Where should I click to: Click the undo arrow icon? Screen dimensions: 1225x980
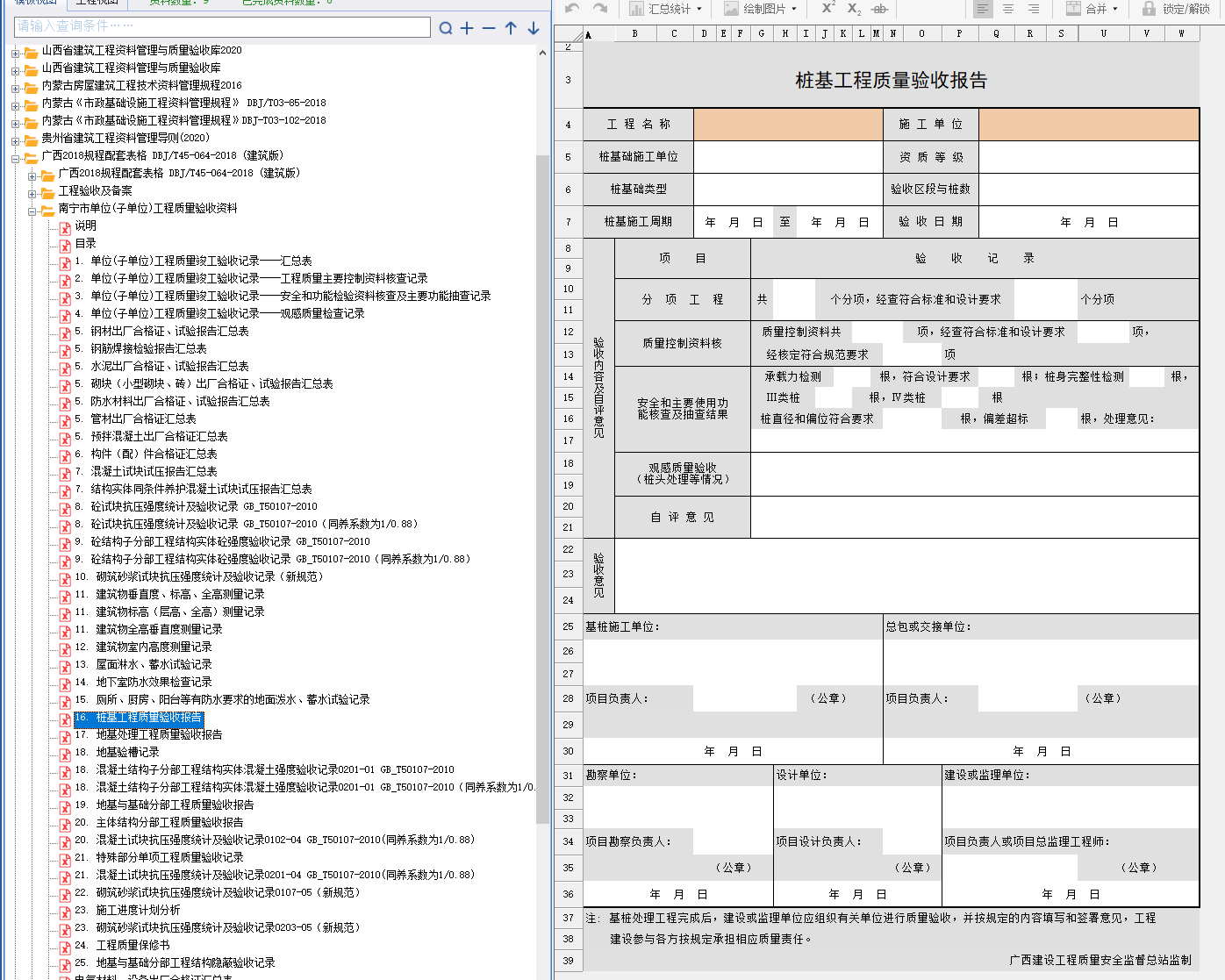coord(572,8)
